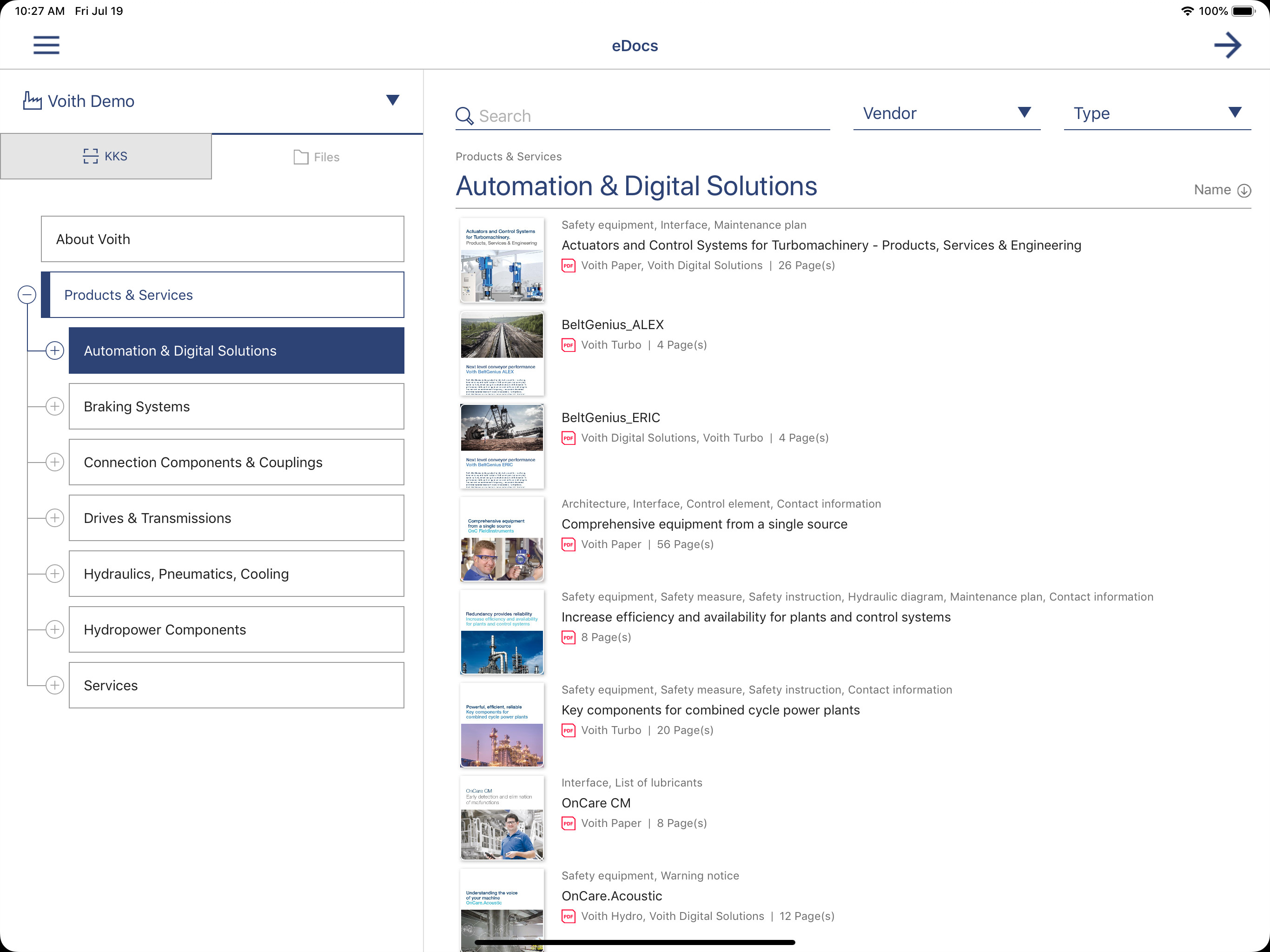
Task: Click PDF icon for OnCare.Acoustic
Action: 569,916
